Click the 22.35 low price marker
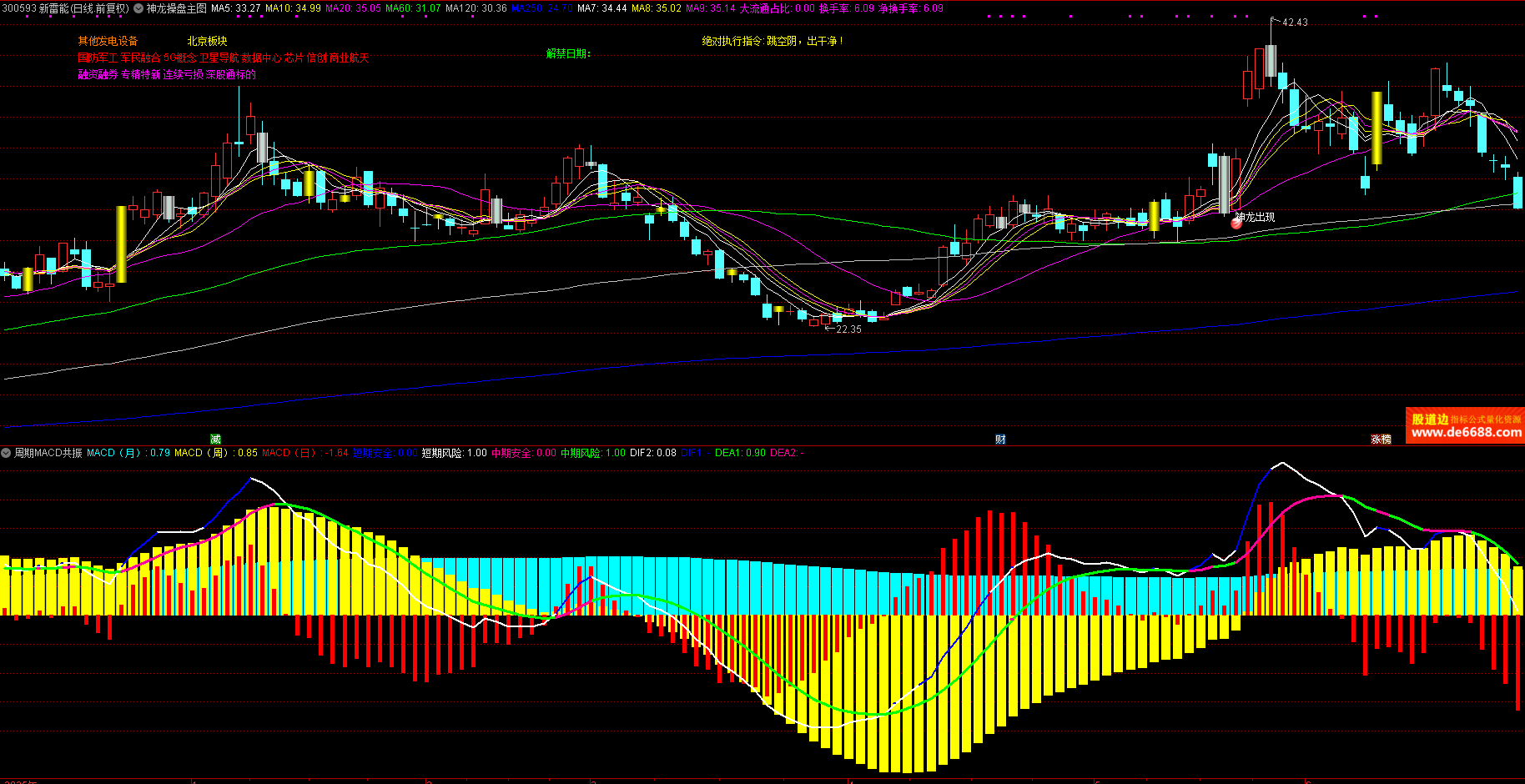Viewport: 1525px width, 784px height. [848, 329]
